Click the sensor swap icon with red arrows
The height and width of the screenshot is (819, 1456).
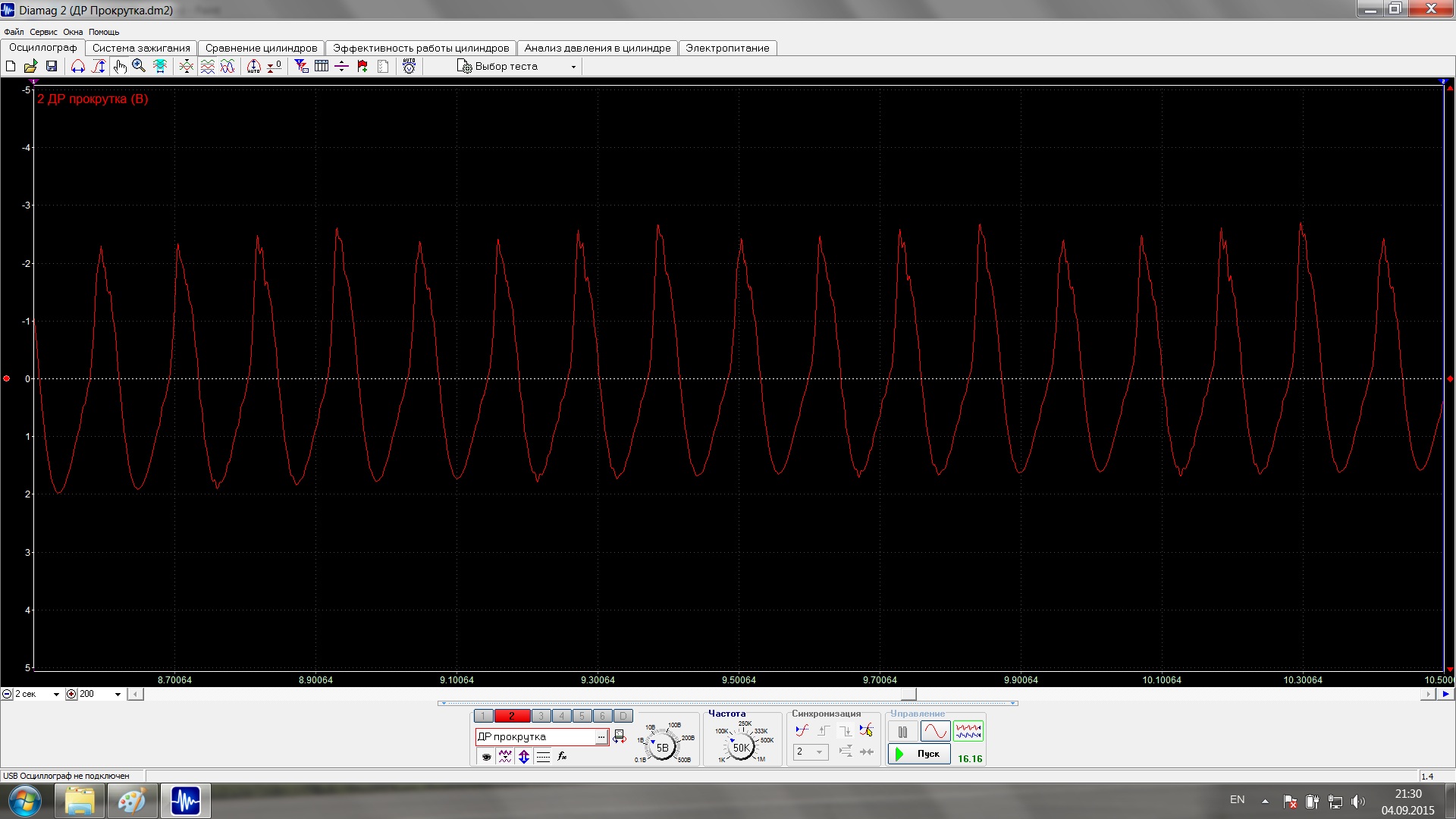(x=620, y=736)
